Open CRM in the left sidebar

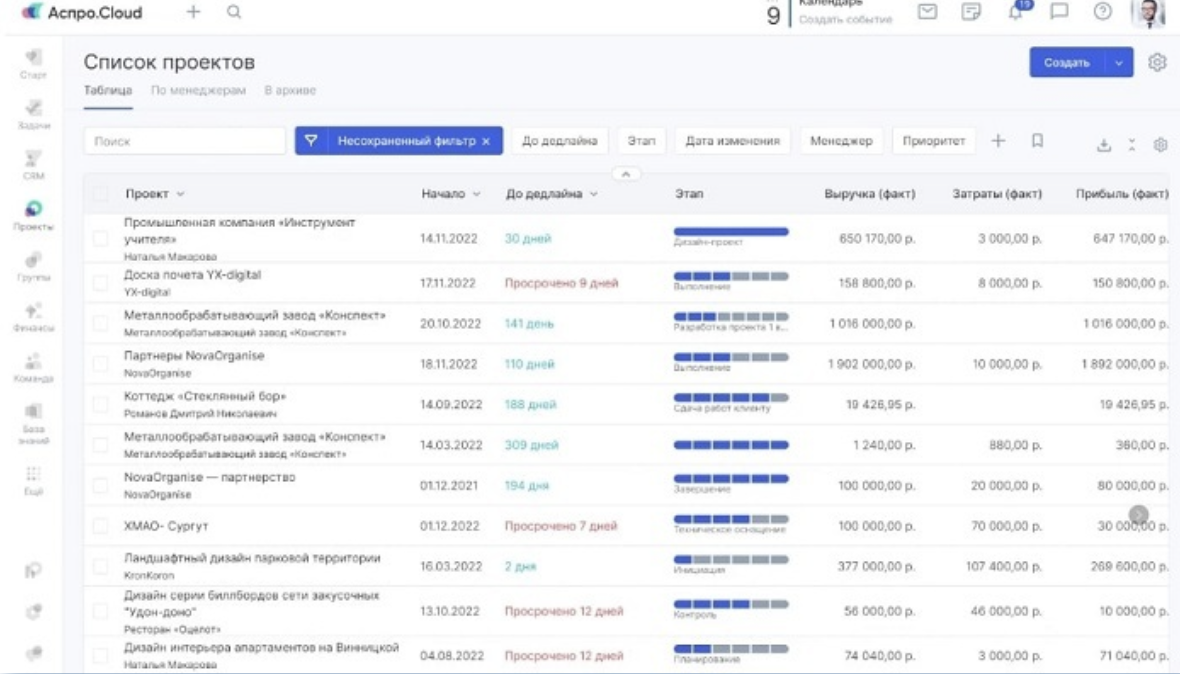[33, 165]
